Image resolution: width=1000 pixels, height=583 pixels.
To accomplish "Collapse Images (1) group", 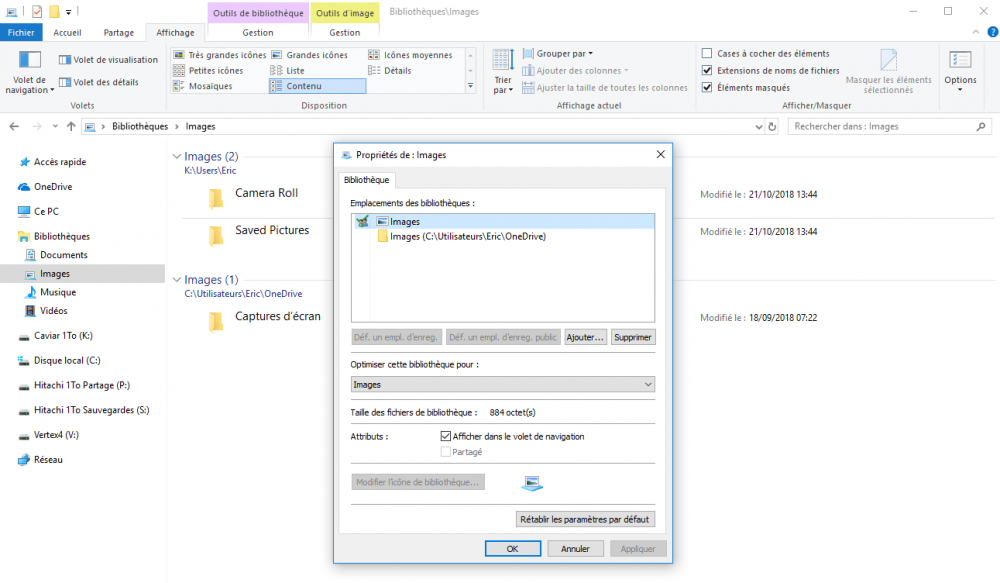I will click(177, 279).
